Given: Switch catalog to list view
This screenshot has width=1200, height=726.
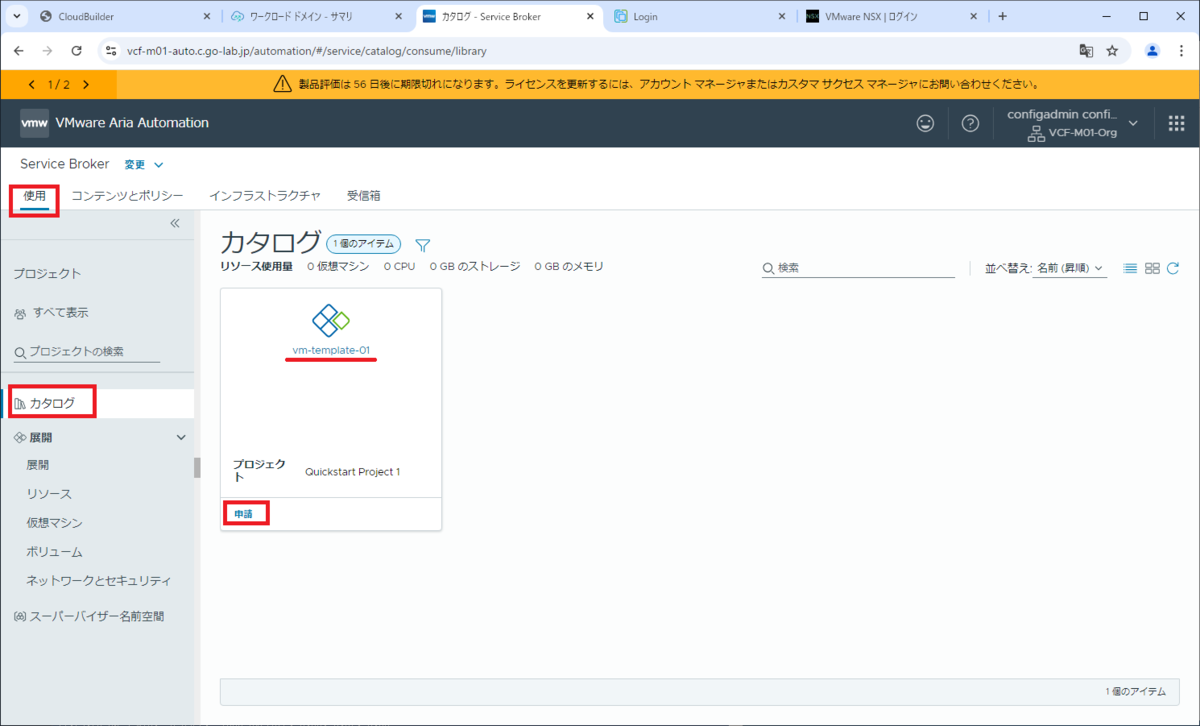Looking at the screenshot, I should (1130, 268).
